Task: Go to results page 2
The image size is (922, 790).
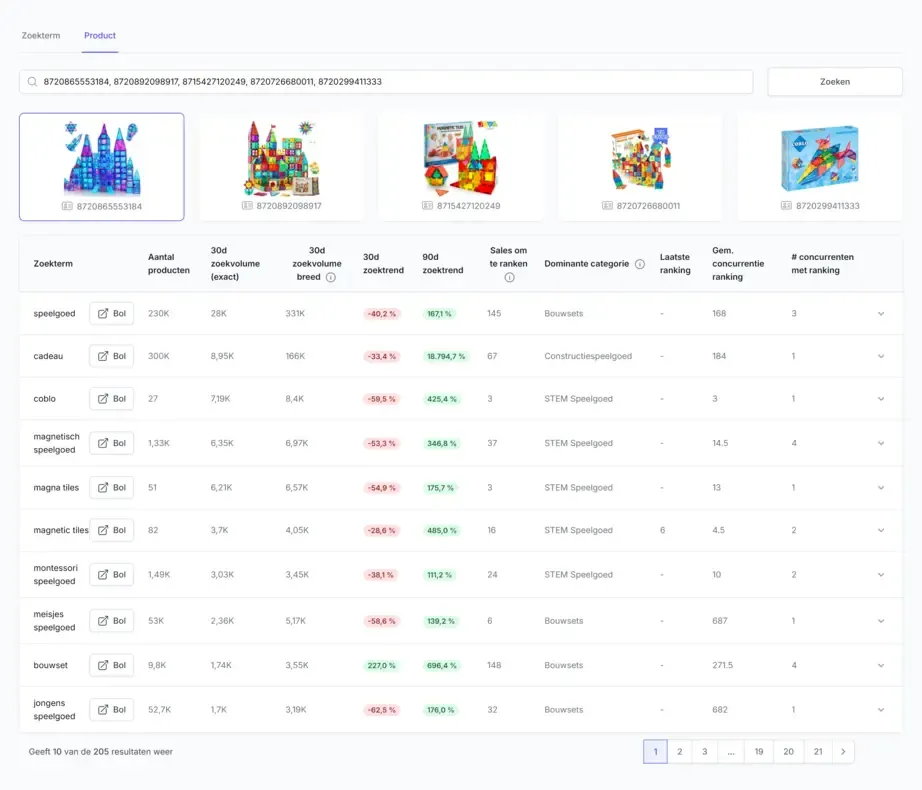Action: pos(680,751)
